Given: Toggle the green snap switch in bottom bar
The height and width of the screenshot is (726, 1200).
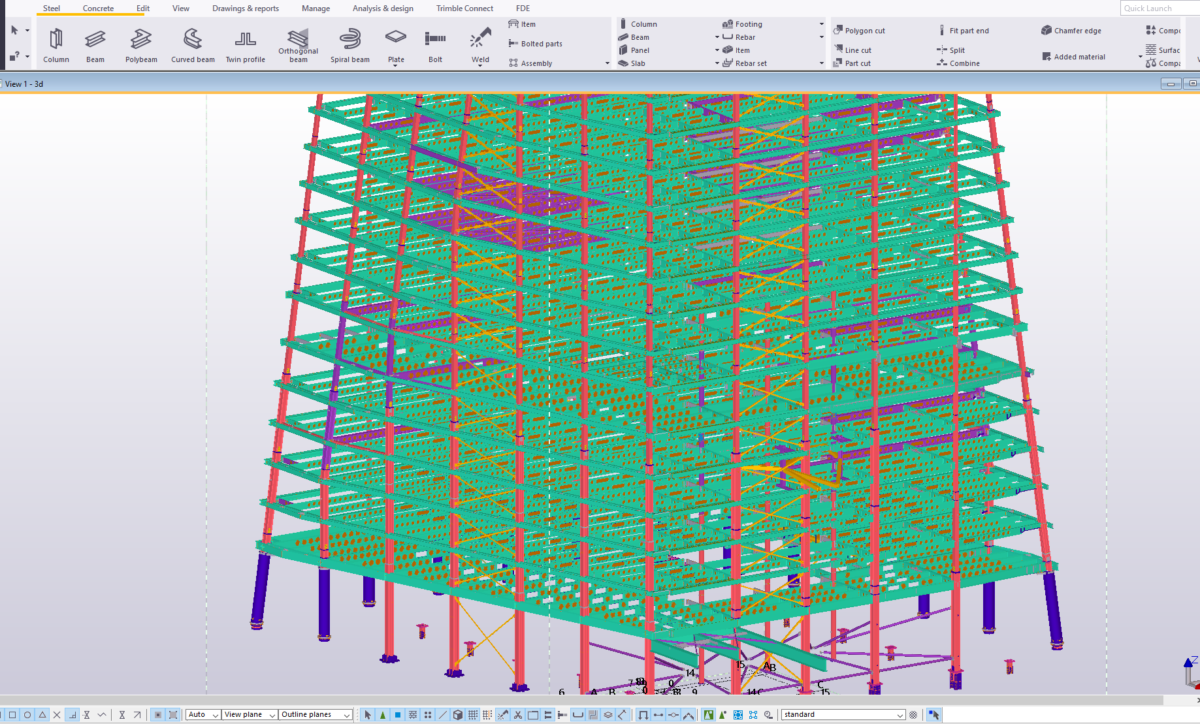Looking at the screenshot, I should click(x=708, y=715).
